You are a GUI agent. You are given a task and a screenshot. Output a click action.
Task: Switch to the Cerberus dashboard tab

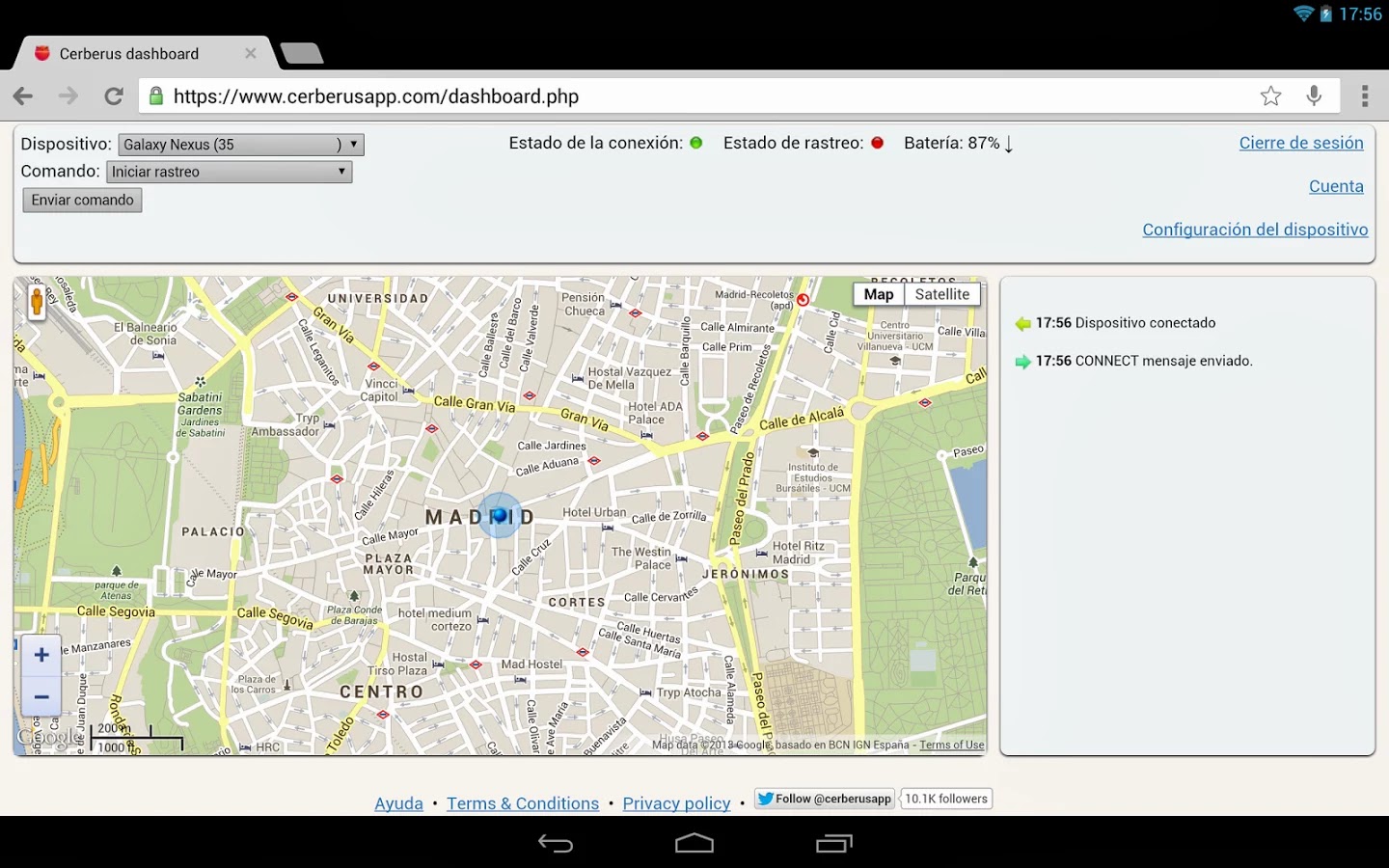tap(128, 53)
